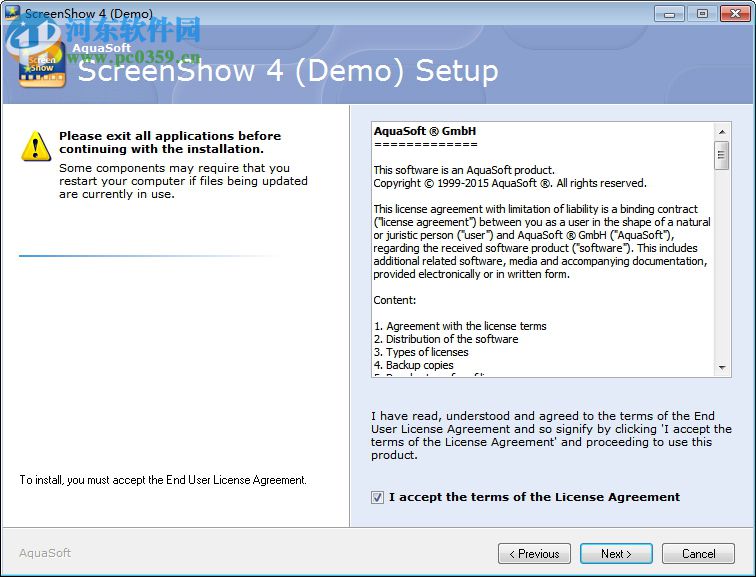Click the license scrollbar up arrow

coord(722,132)
